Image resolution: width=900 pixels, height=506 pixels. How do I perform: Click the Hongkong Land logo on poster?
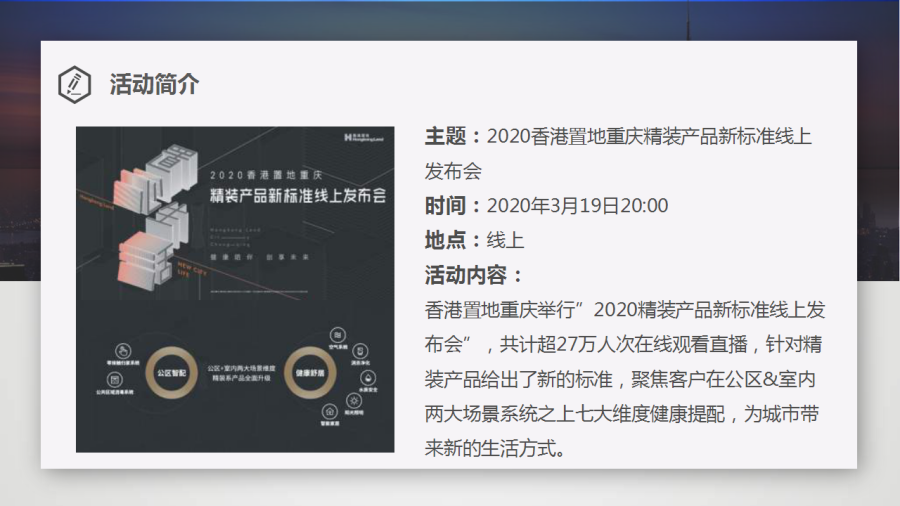click(364, 138)
